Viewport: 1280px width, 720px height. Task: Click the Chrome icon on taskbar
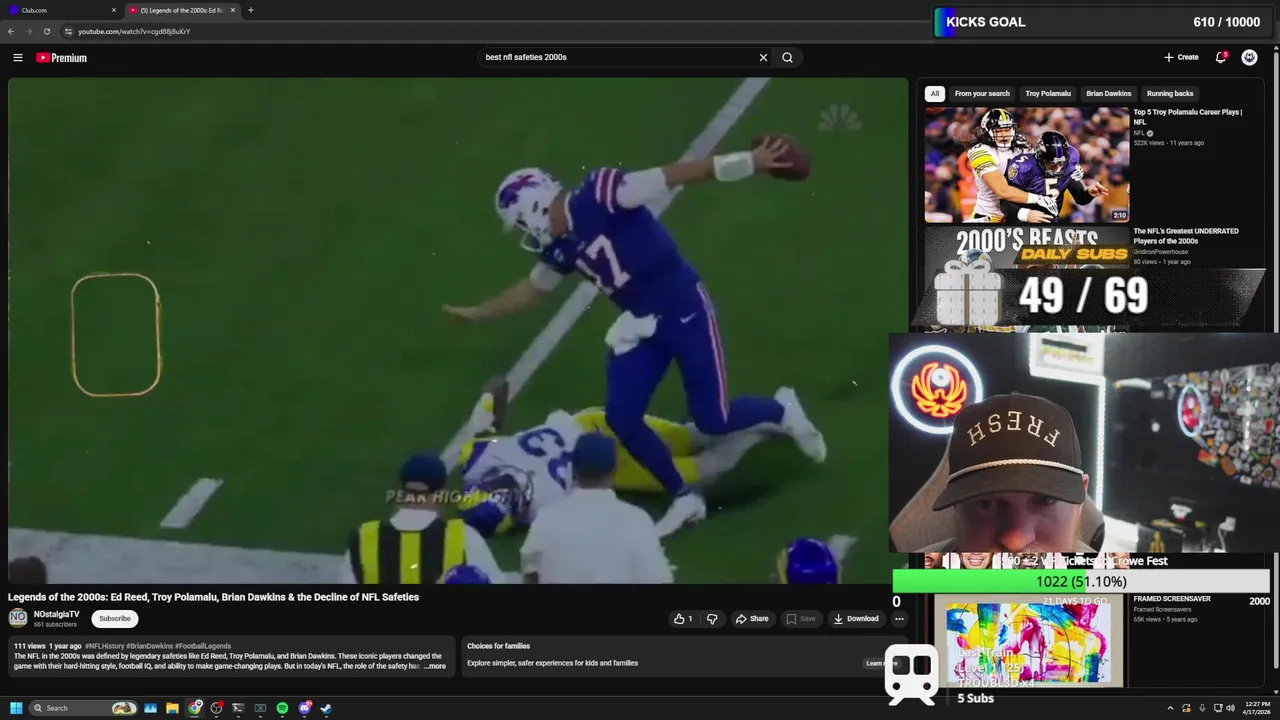[x=195, y=708]
